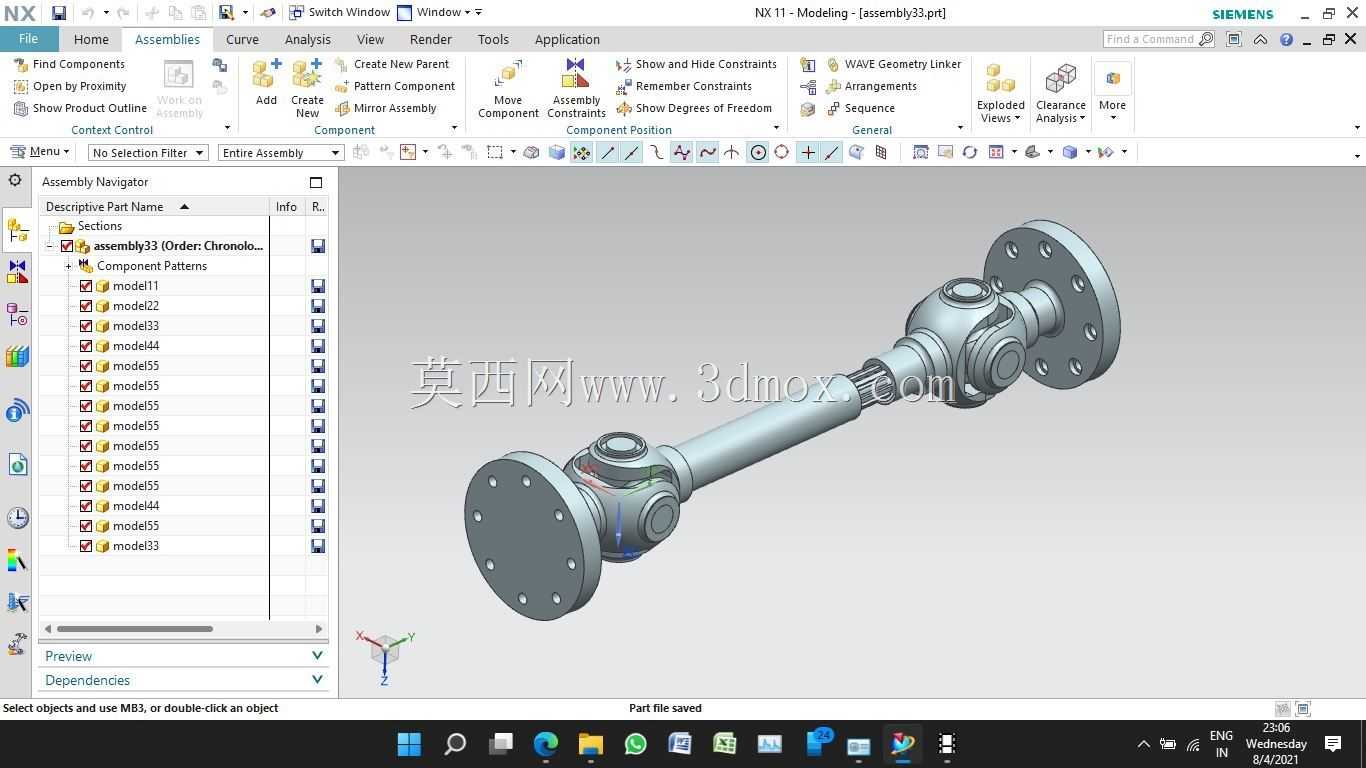Toggle the Enable Snap Point button
The height and width of the screenshot is (768, 1366).
coord(581,152)
